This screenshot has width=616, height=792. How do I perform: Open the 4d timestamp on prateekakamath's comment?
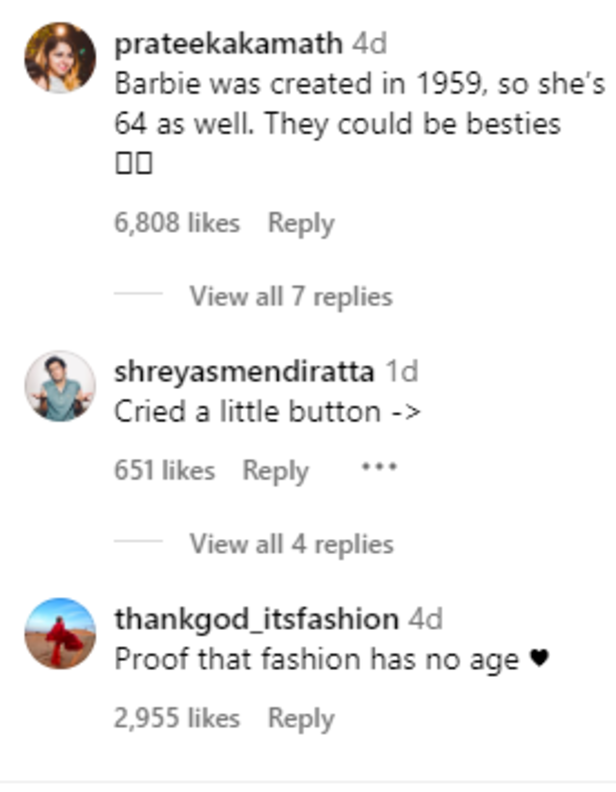coord(369,44)
